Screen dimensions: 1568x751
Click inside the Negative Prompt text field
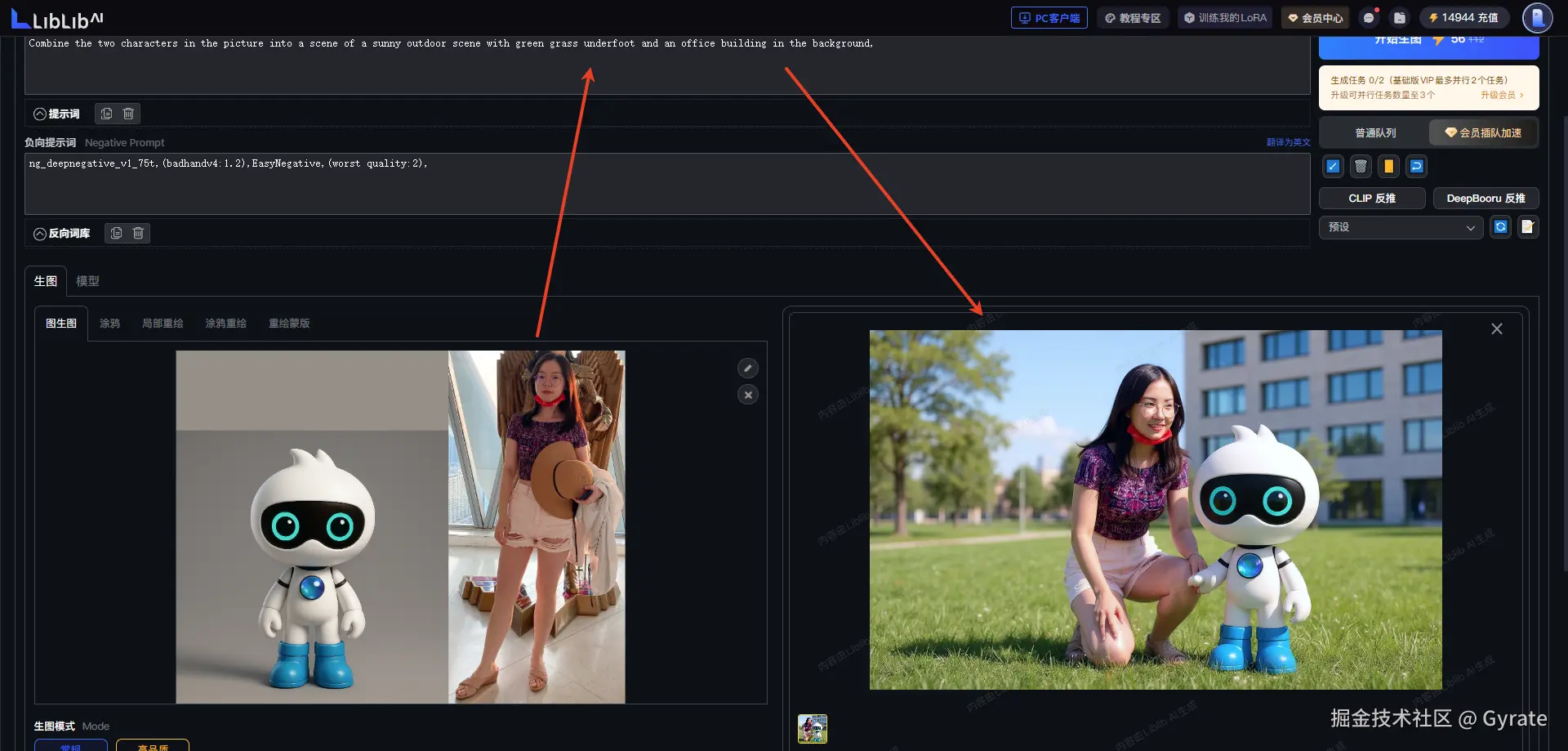point(666,185)
